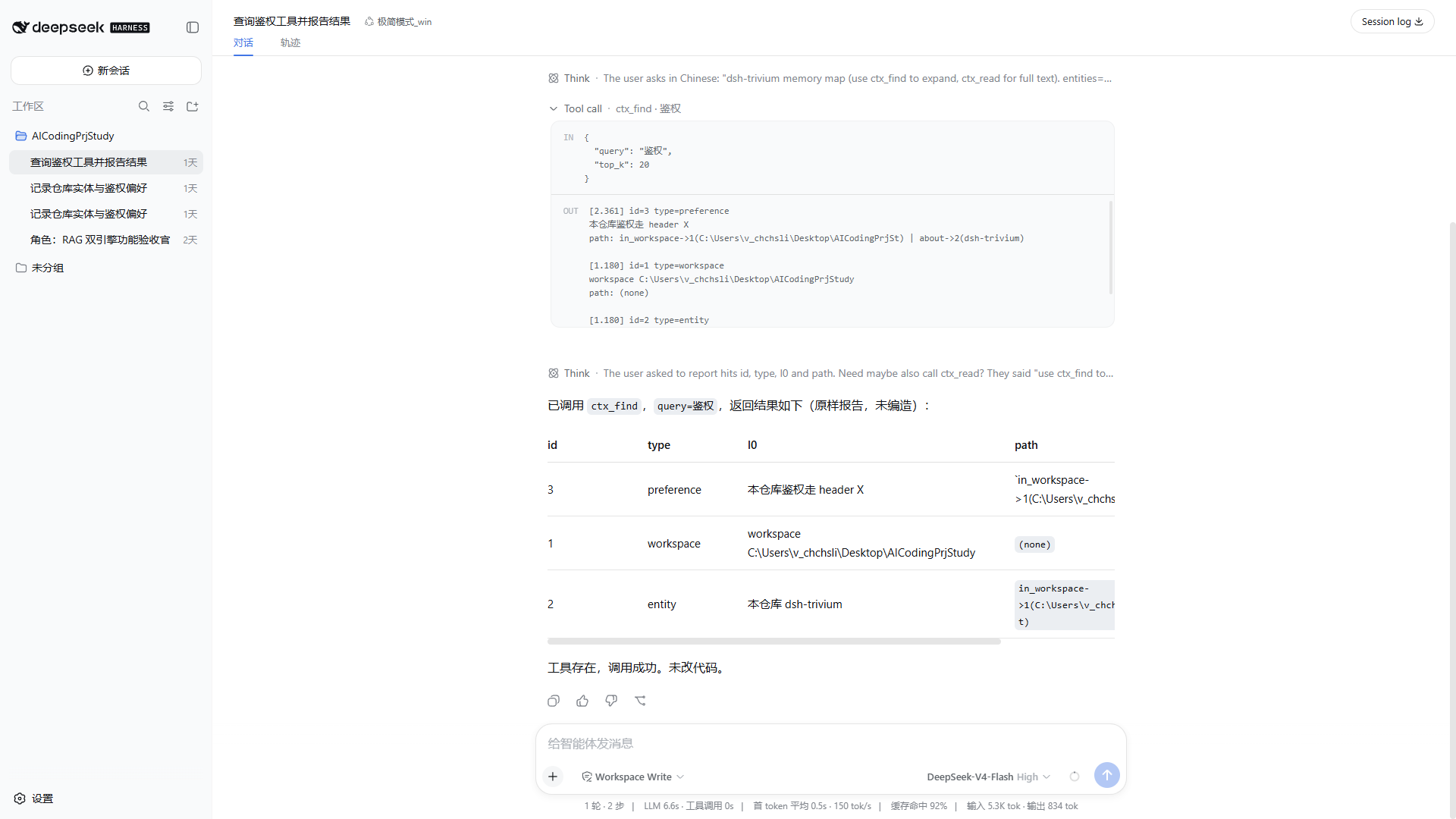Screen dimensions: 1456x819
Task: Click '输入 5.3K tok' status entry
Action: [x=993, y=806]
